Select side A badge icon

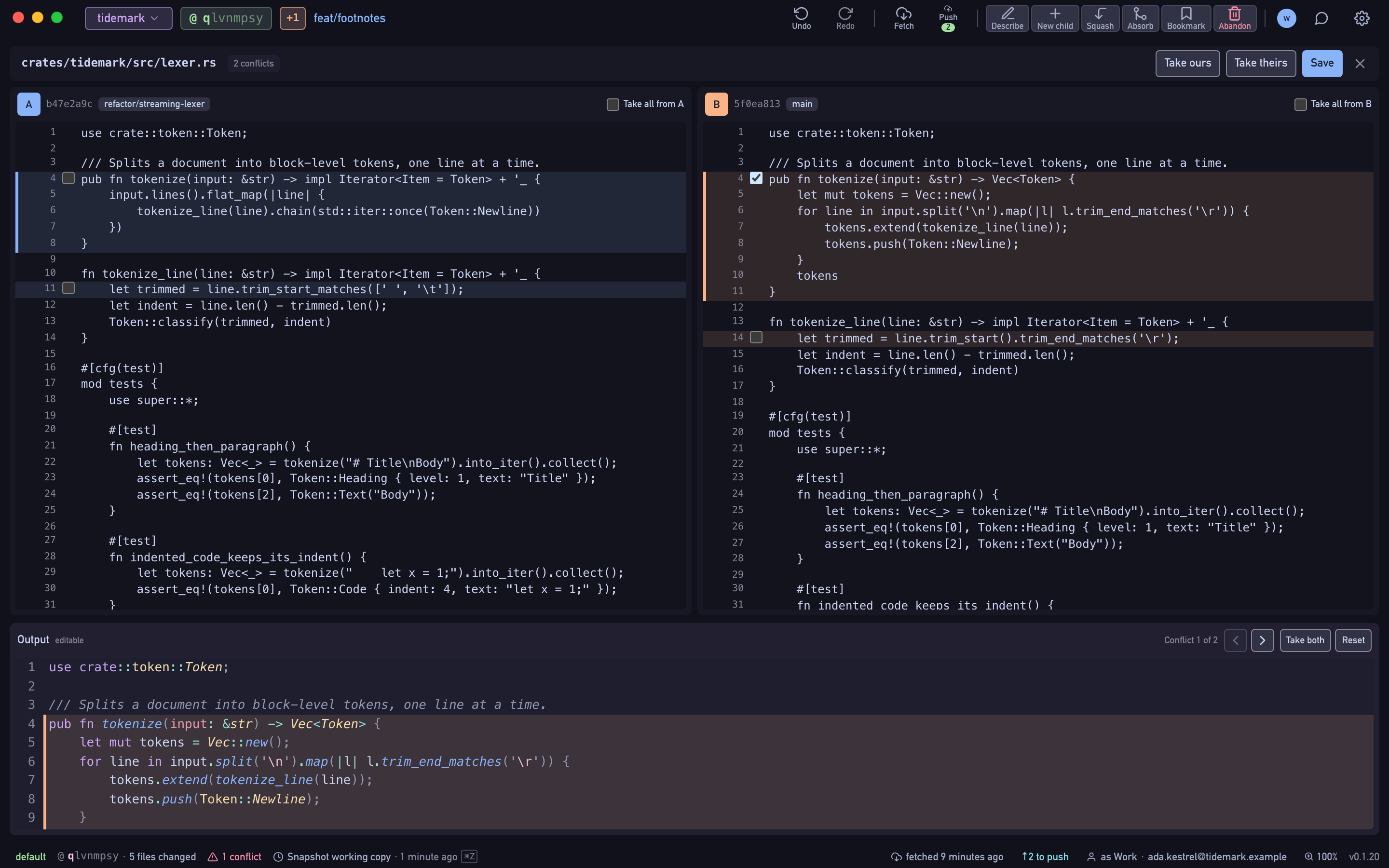(29, 104)
